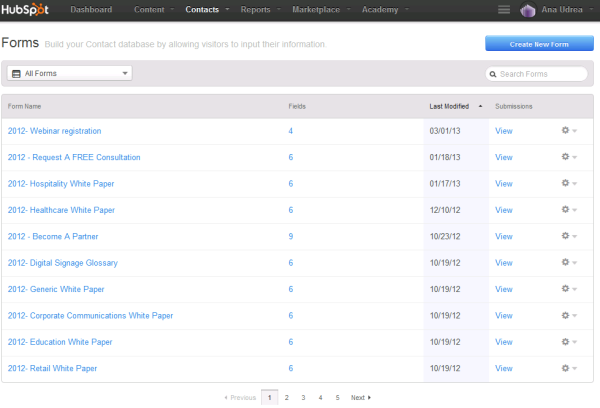Open the hamburger menu icon in header
This screenshot has height=408, width=600.
(503, 10)
